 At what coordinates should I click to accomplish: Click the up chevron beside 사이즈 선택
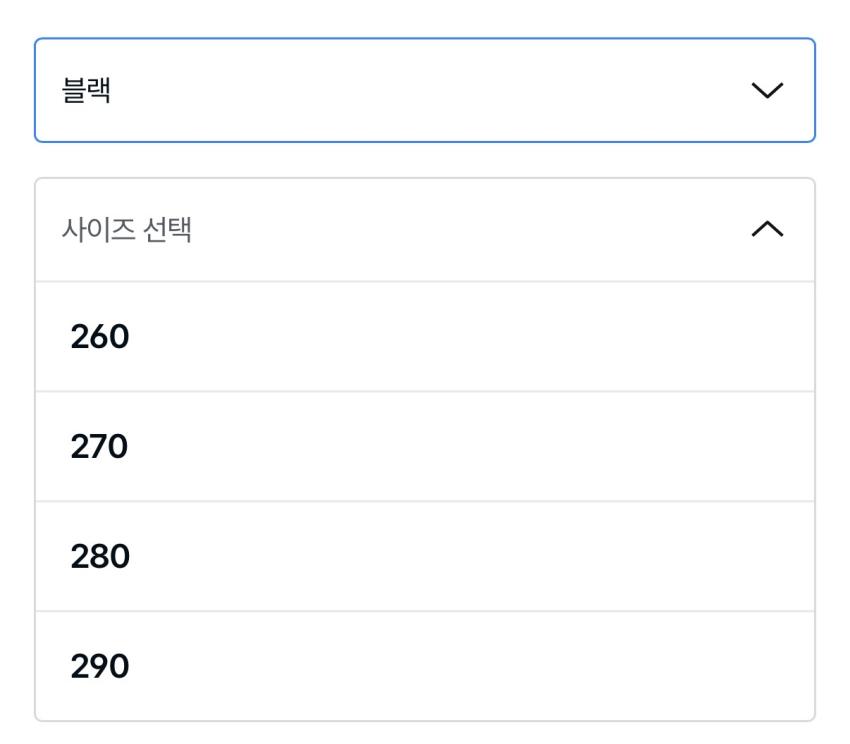point(767,231)
